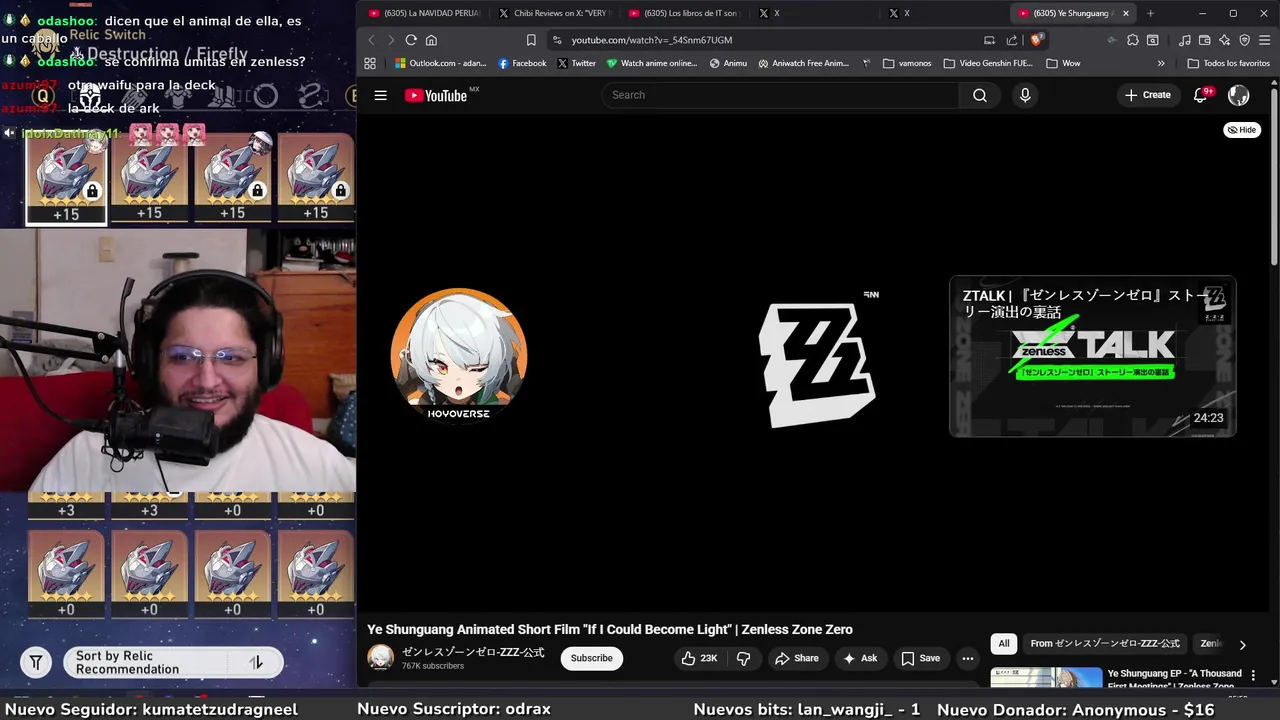This screenshot has width=1280, height=720.
Task: Save the video to a playlist
Action: 920,658
